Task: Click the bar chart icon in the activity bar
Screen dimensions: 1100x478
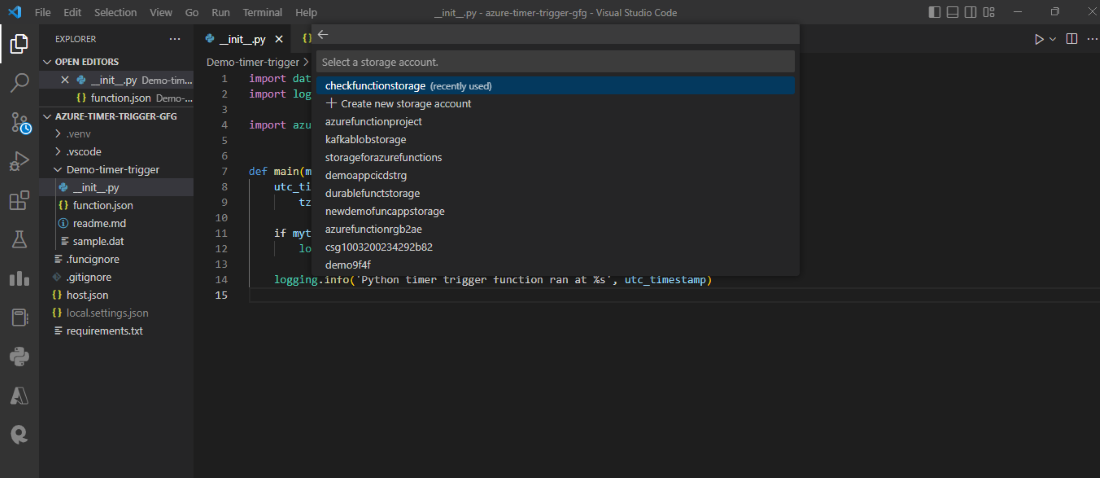Action: [x=19, y=279]
